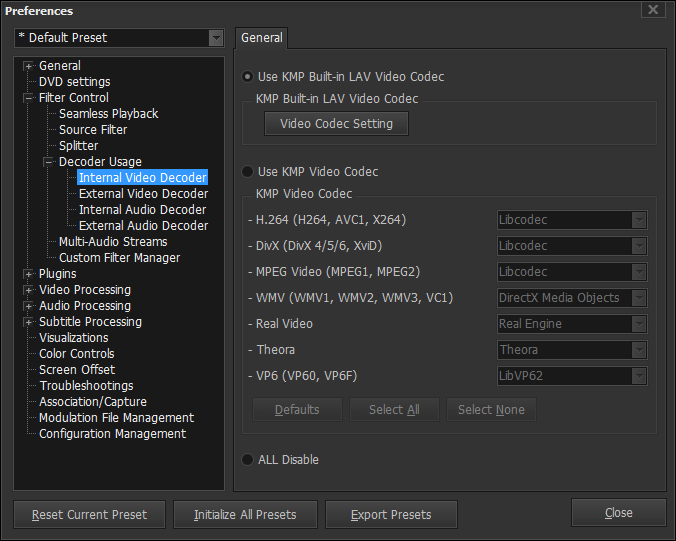This screenshot has width=676, height=541.
Task: Expand the Subtitle Processing node
Action: tap(28, 322)
